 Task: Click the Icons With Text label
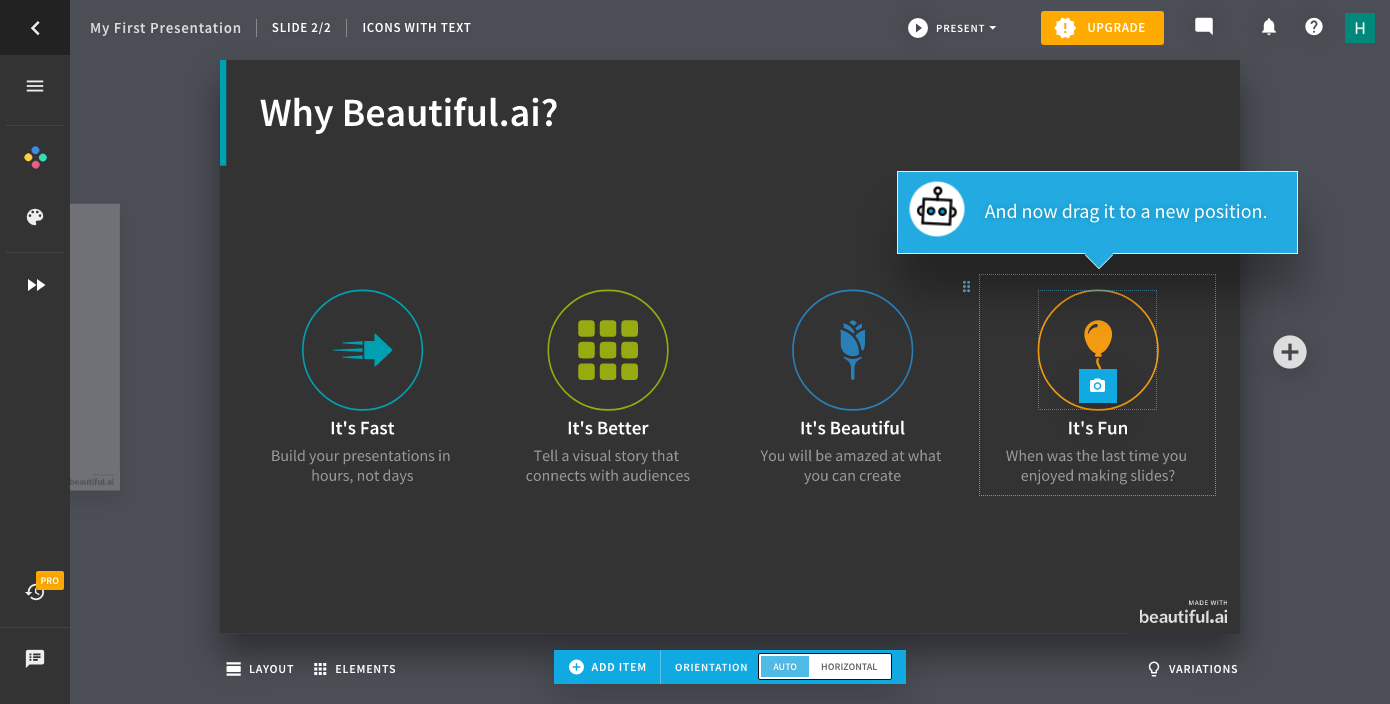click(x=416, y=28)
